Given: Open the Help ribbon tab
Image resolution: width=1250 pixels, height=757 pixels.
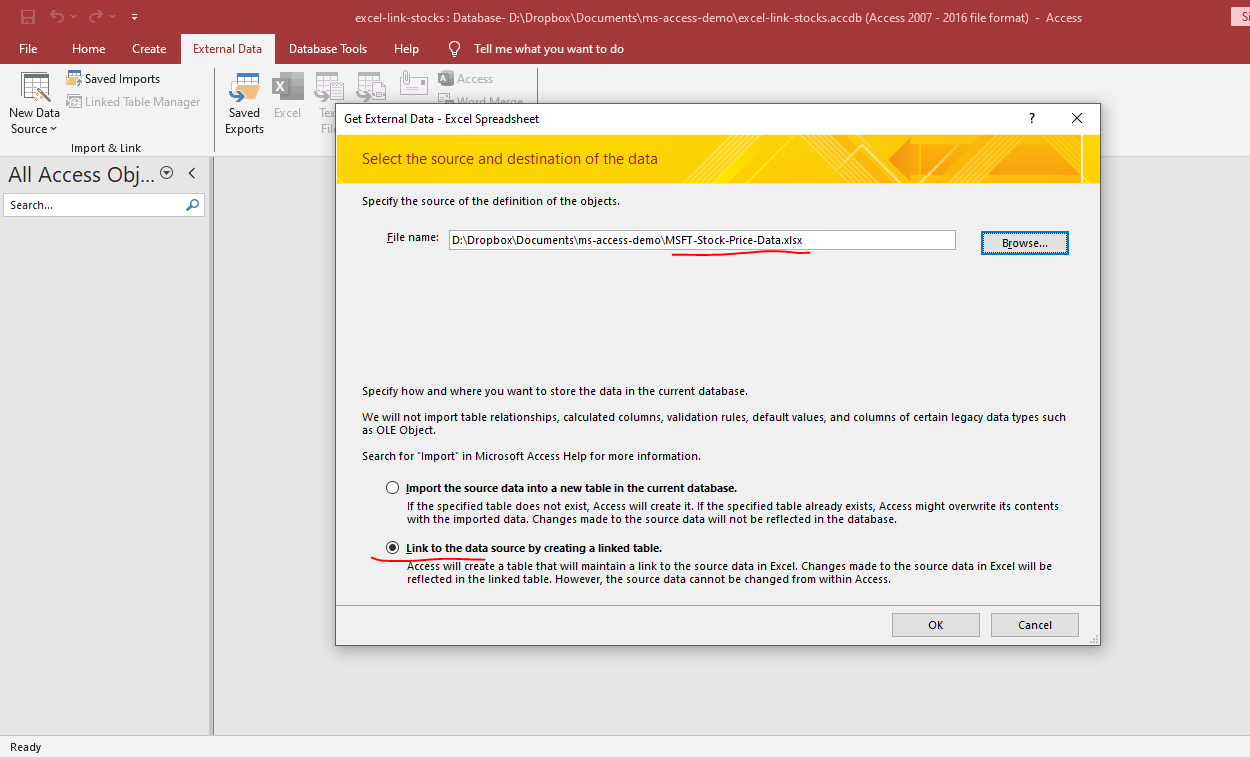Looking at the screenshot, I should pos(406,48).
